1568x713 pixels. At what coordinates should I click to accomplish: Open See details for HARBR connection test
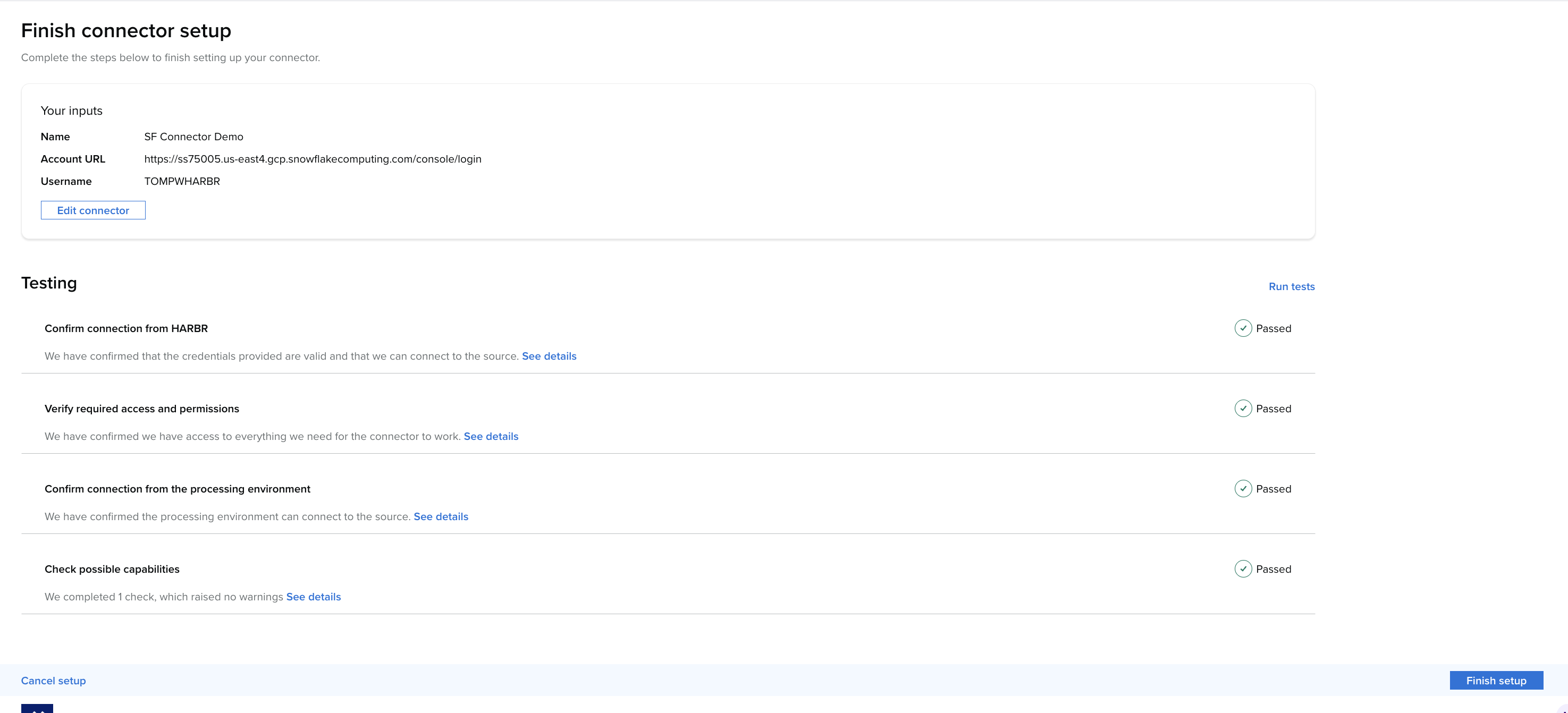coord(549,356)
